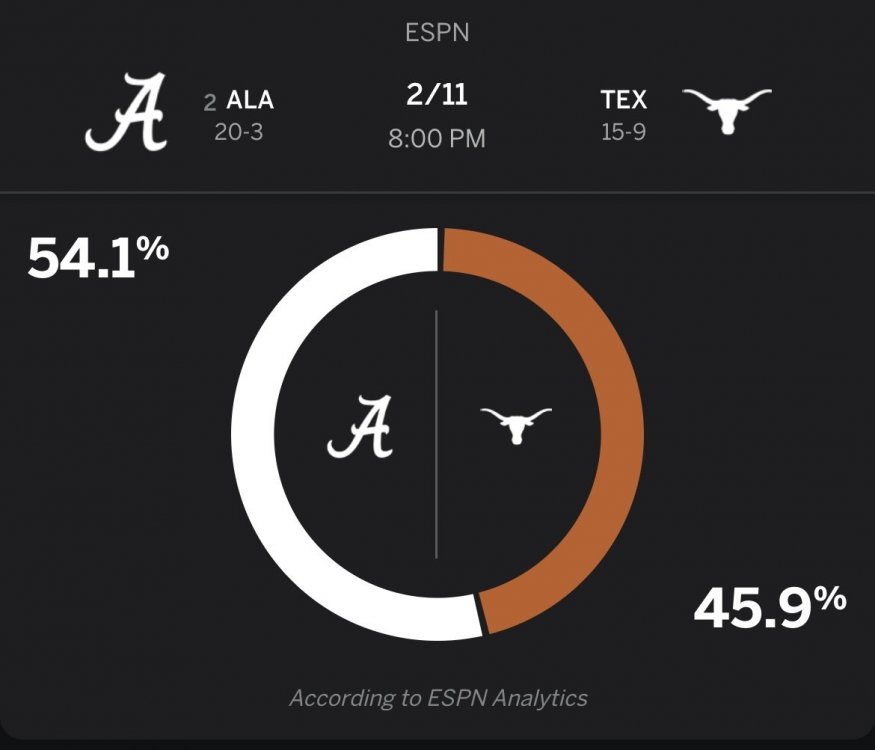Open the ALA team name link
The width and height of the screenshot is (875, 750).
pos(250,100)
